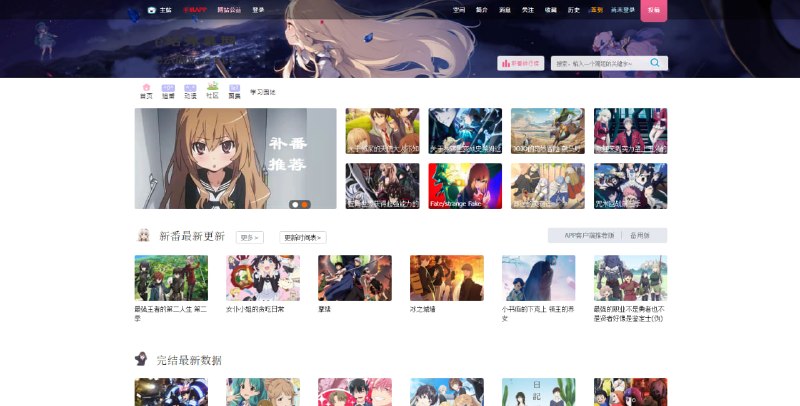Open the 学习园地 category link

[x=263, y=92]
